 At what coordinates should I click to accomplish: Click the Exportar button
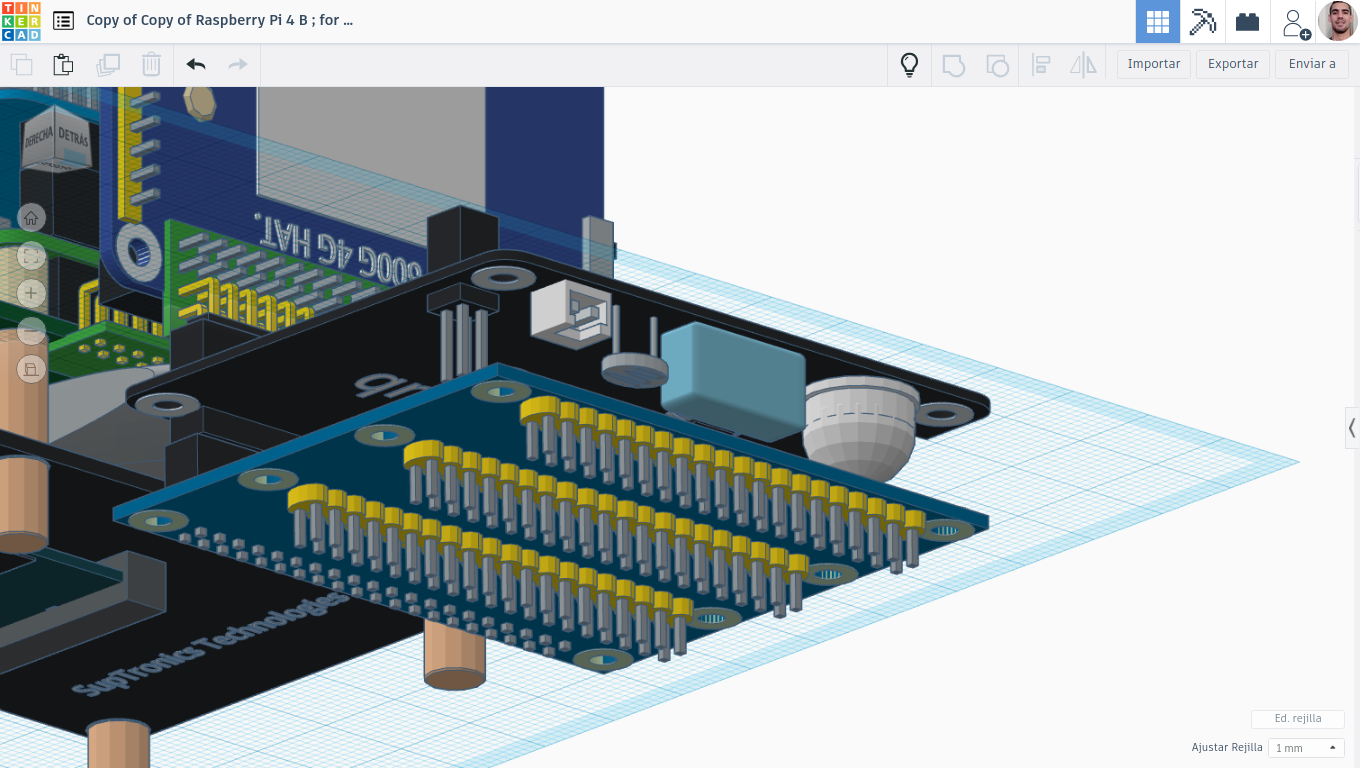[x=1233, y=64]
